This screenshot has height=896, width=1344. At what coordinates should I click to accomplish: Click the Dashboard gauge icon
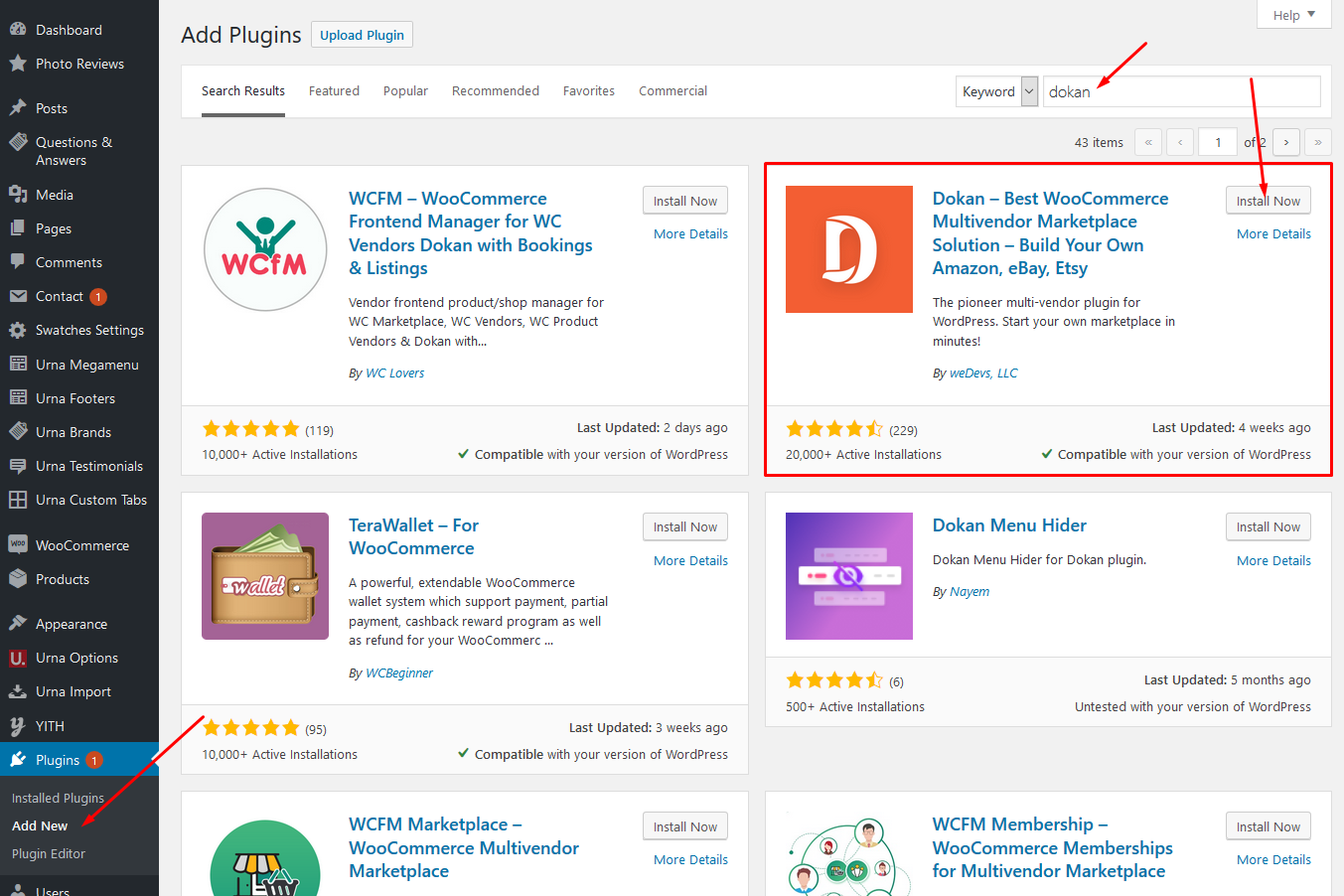18,30
